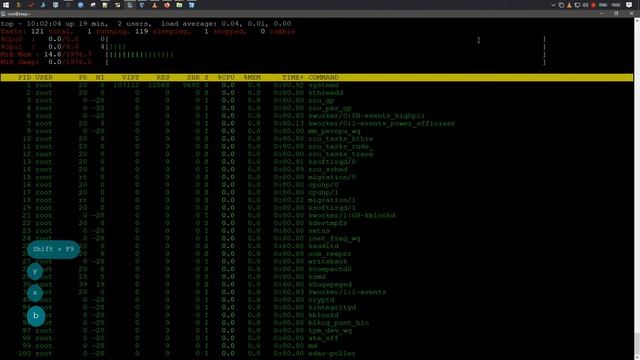This screenshot has height=360, width=640.
Task: Select the rcu_tasks_trace process row
Action: pyautogui.click(x=317, y=154)
